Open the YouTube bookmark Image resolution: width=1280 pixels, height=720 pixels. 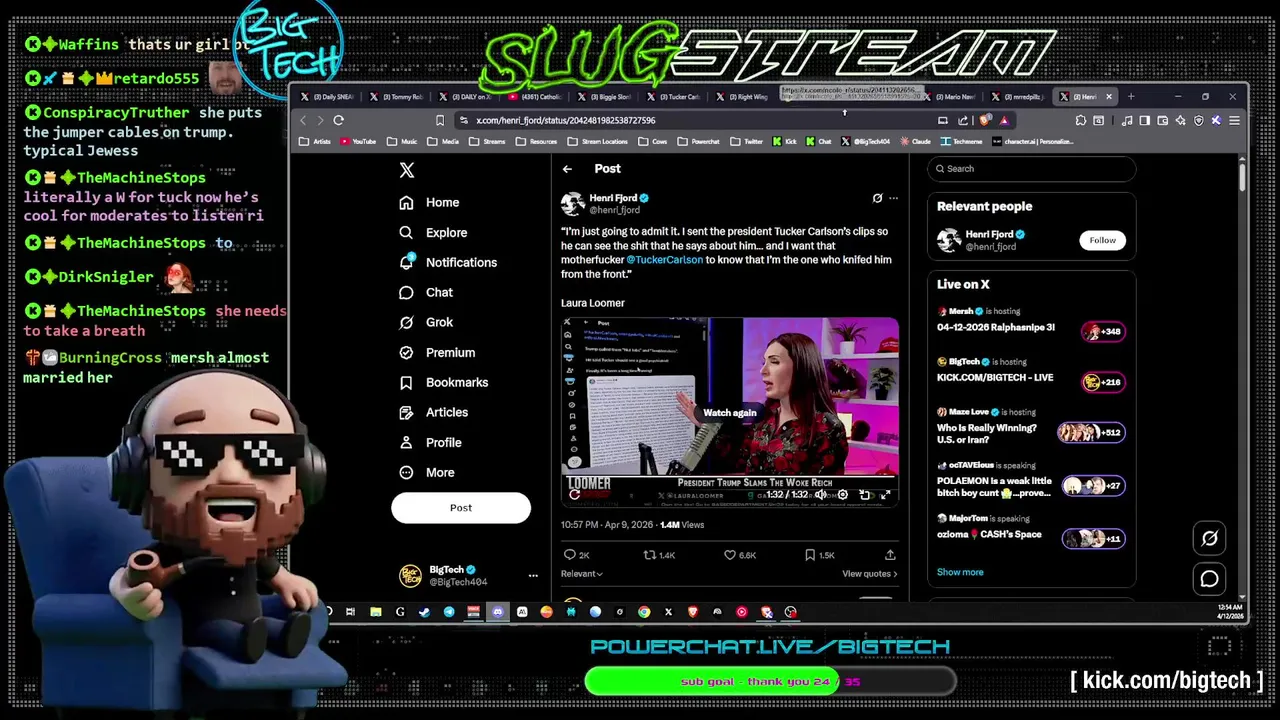[x=357, y=141]
